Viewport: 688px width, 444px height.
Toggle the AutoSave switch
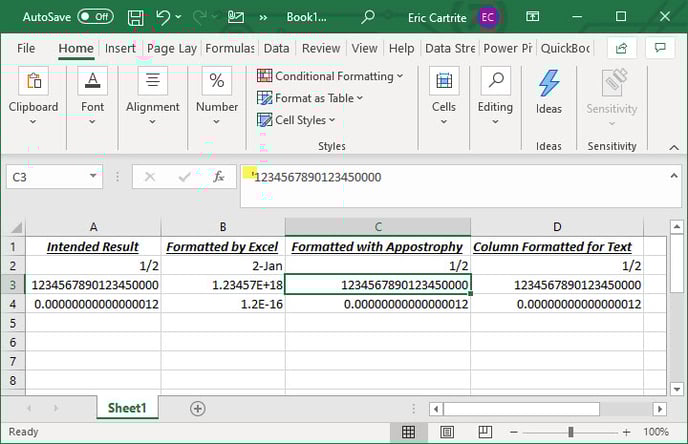[95, 17]
